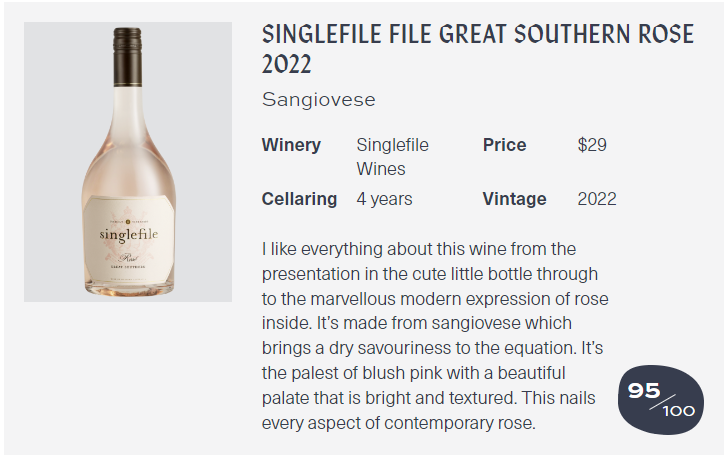Click the Singlefile rose bottle image
724x458 pixels.
tap(128, 162)
